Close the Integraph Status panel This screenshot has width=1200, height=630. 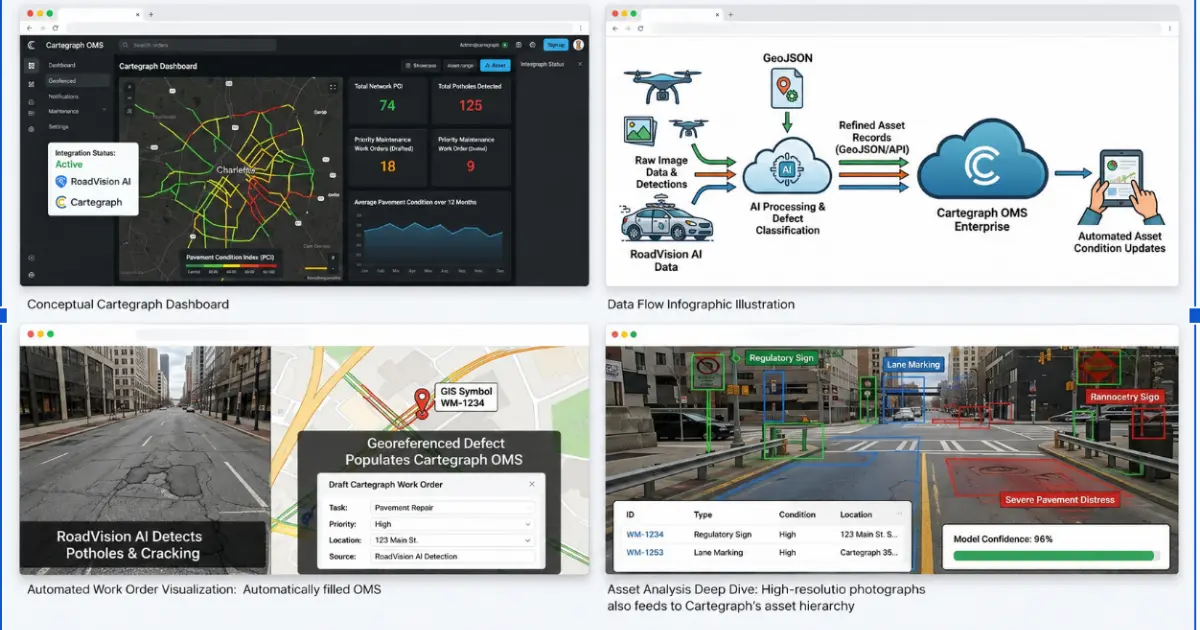pyautogui.click(x=580, y=64)
